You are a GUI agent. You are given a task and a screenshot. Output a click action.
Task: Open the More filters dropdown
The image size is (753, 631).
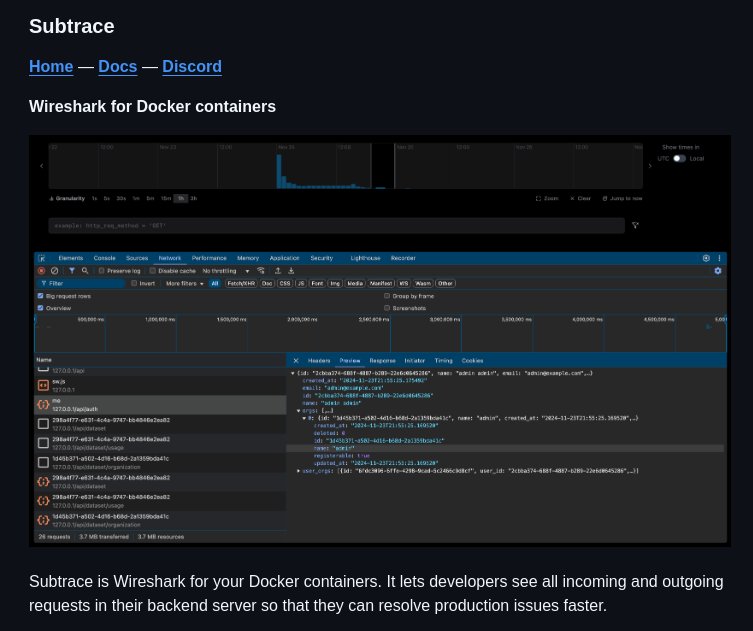(185, 283)
